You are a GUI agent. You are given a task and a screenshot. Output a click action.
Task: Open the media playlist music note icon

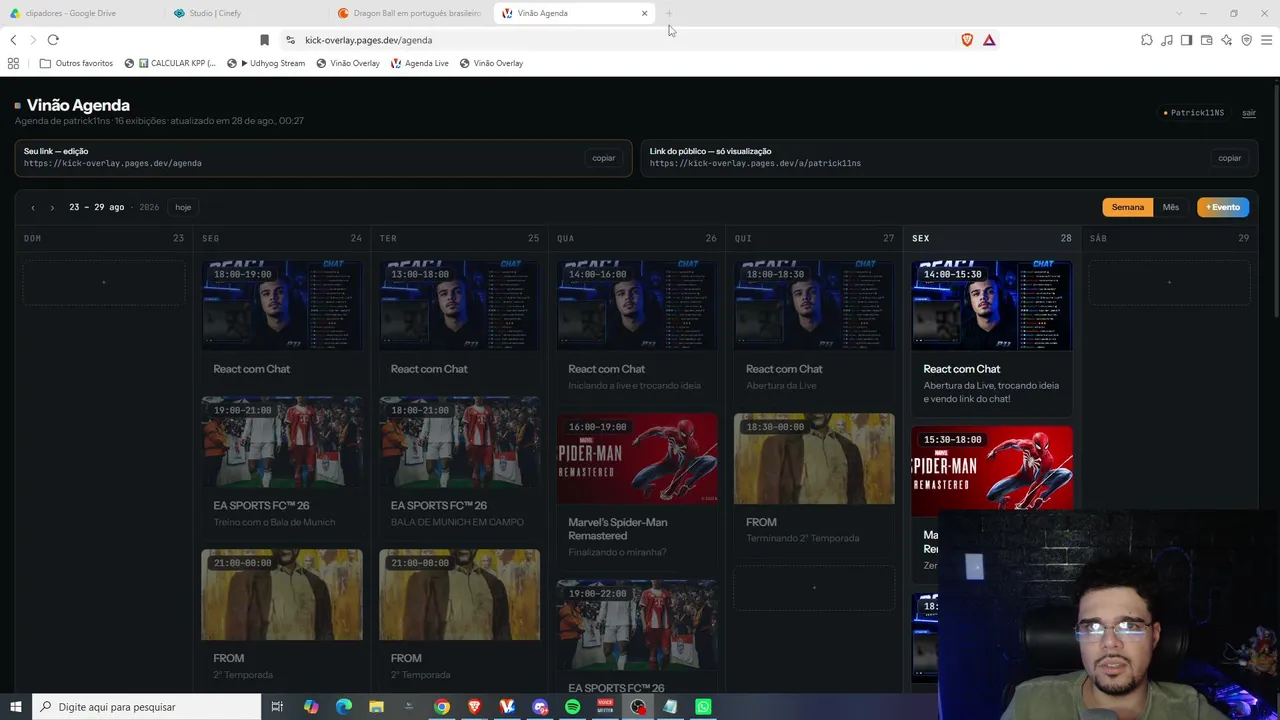(1167, 40)
